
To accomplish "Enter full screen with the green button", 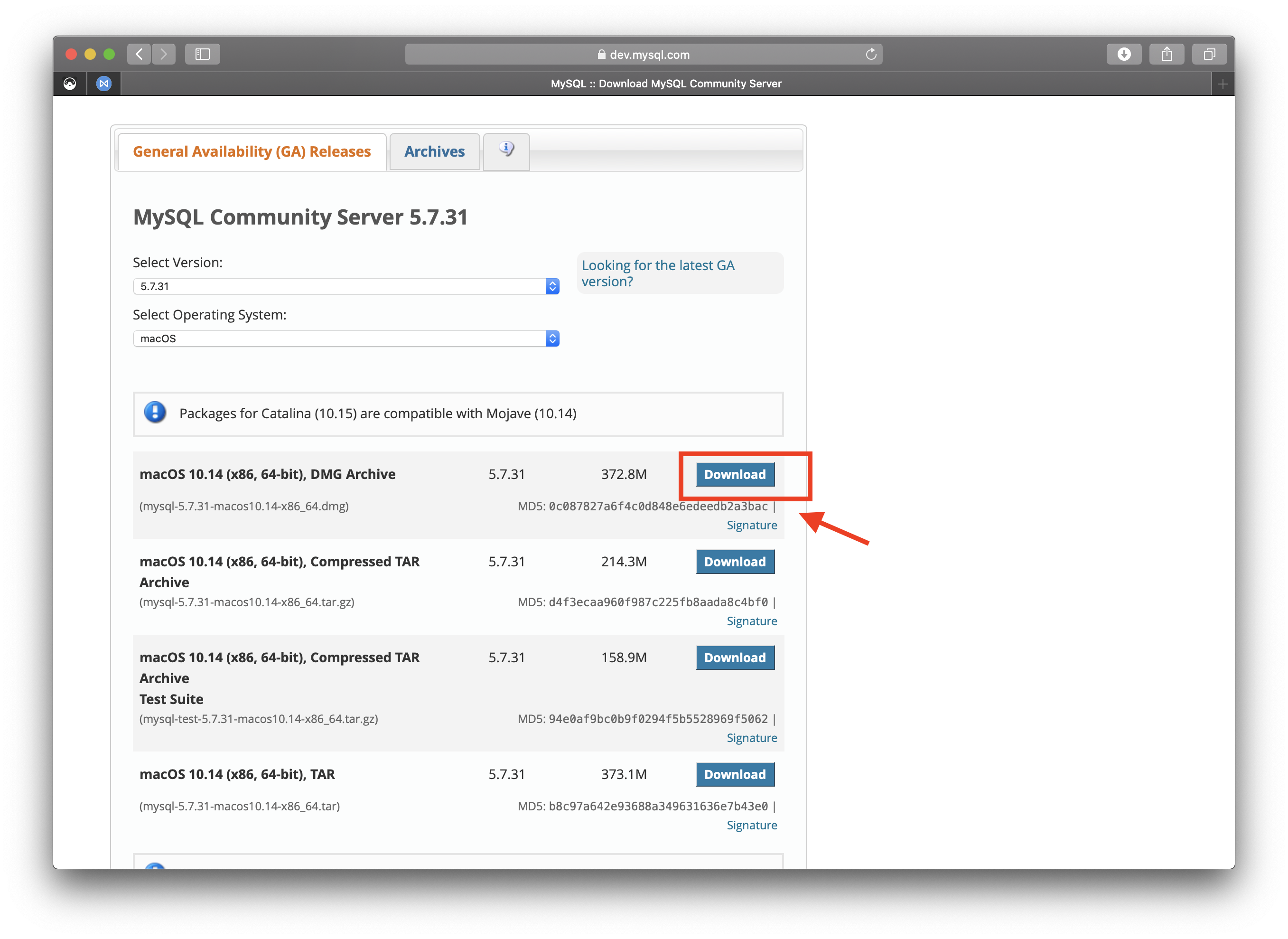I will click(x=109, y=54).
